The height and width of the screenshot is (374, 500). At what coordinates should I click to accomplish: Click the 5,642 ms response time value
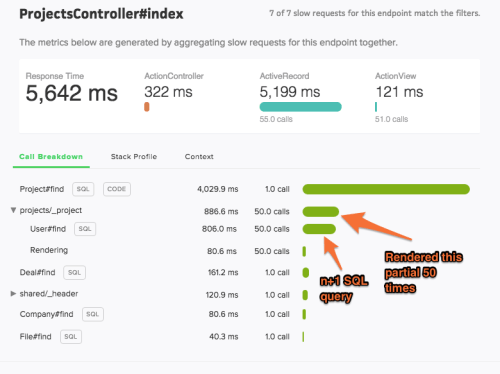(x=72, y=93)
